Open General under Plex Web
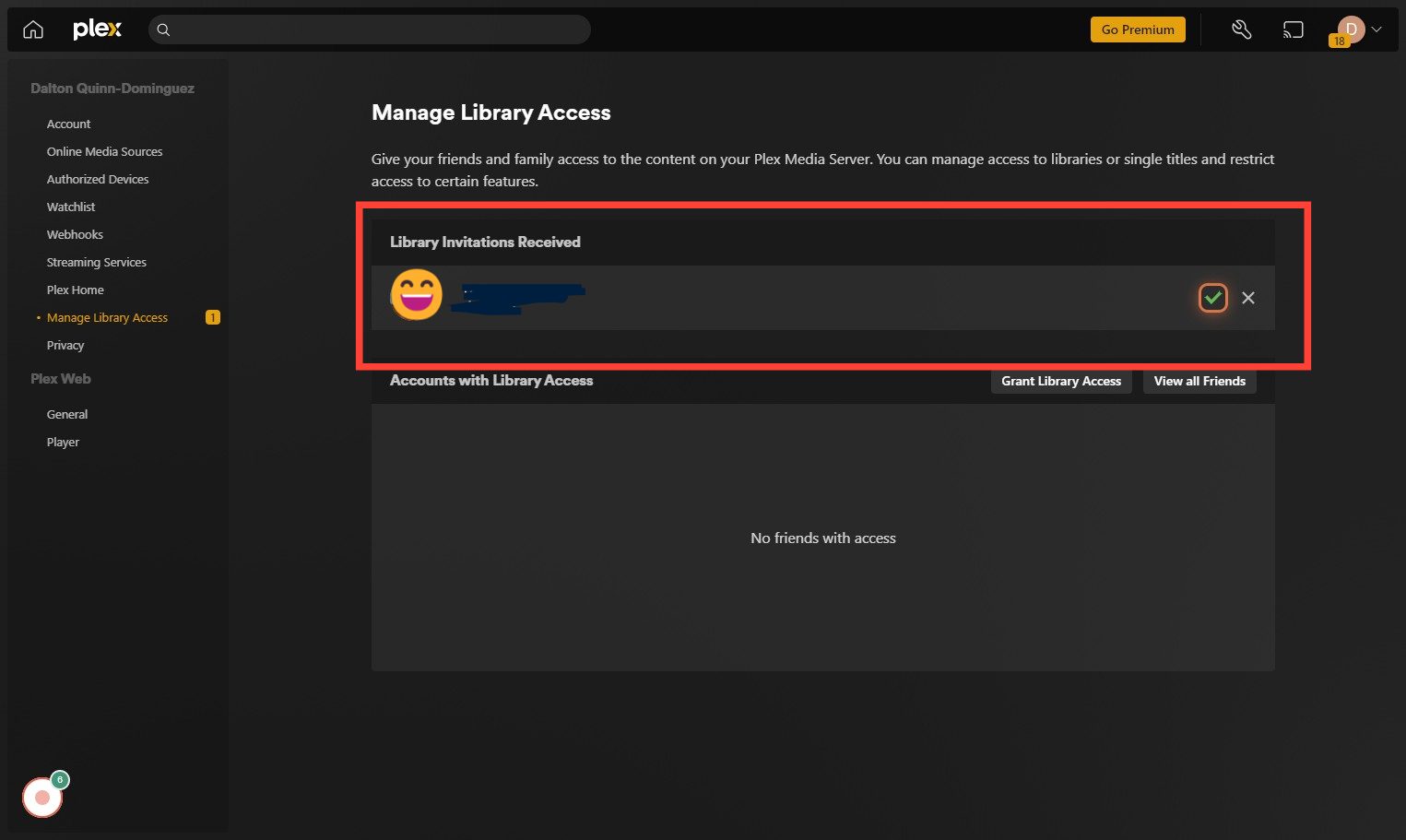 pyautogui.click(x=67, y=414)
